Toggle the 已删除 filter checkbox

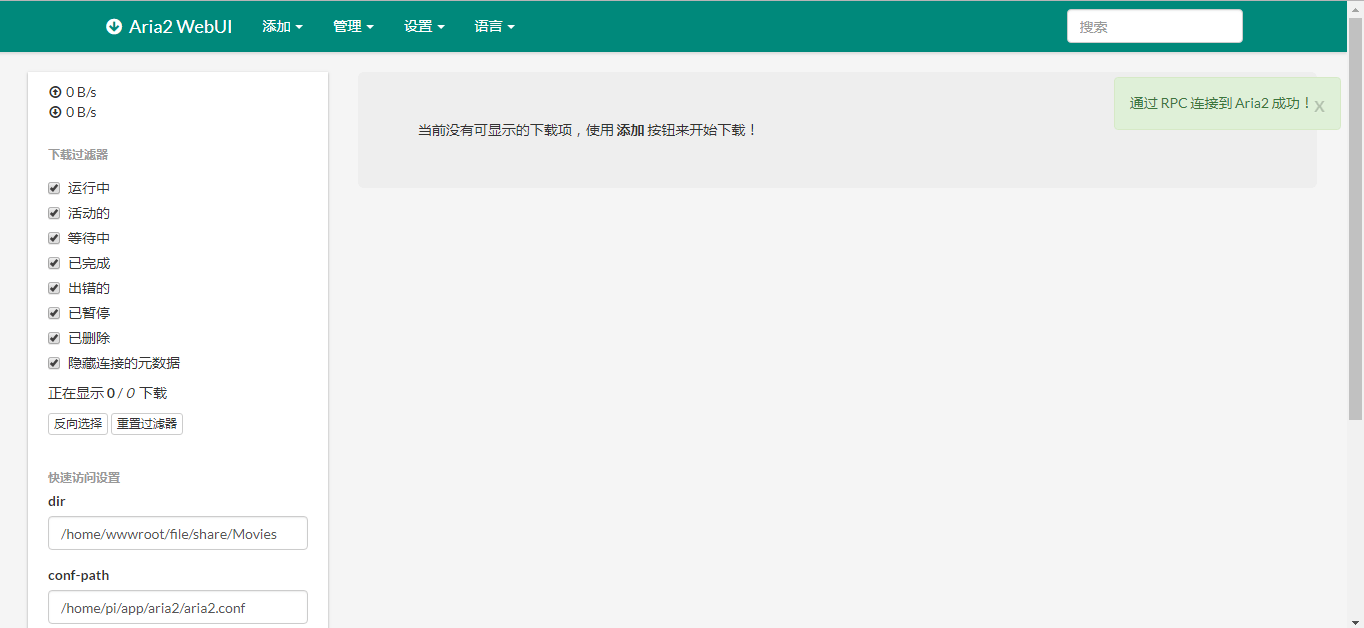[x=54, y=338]
